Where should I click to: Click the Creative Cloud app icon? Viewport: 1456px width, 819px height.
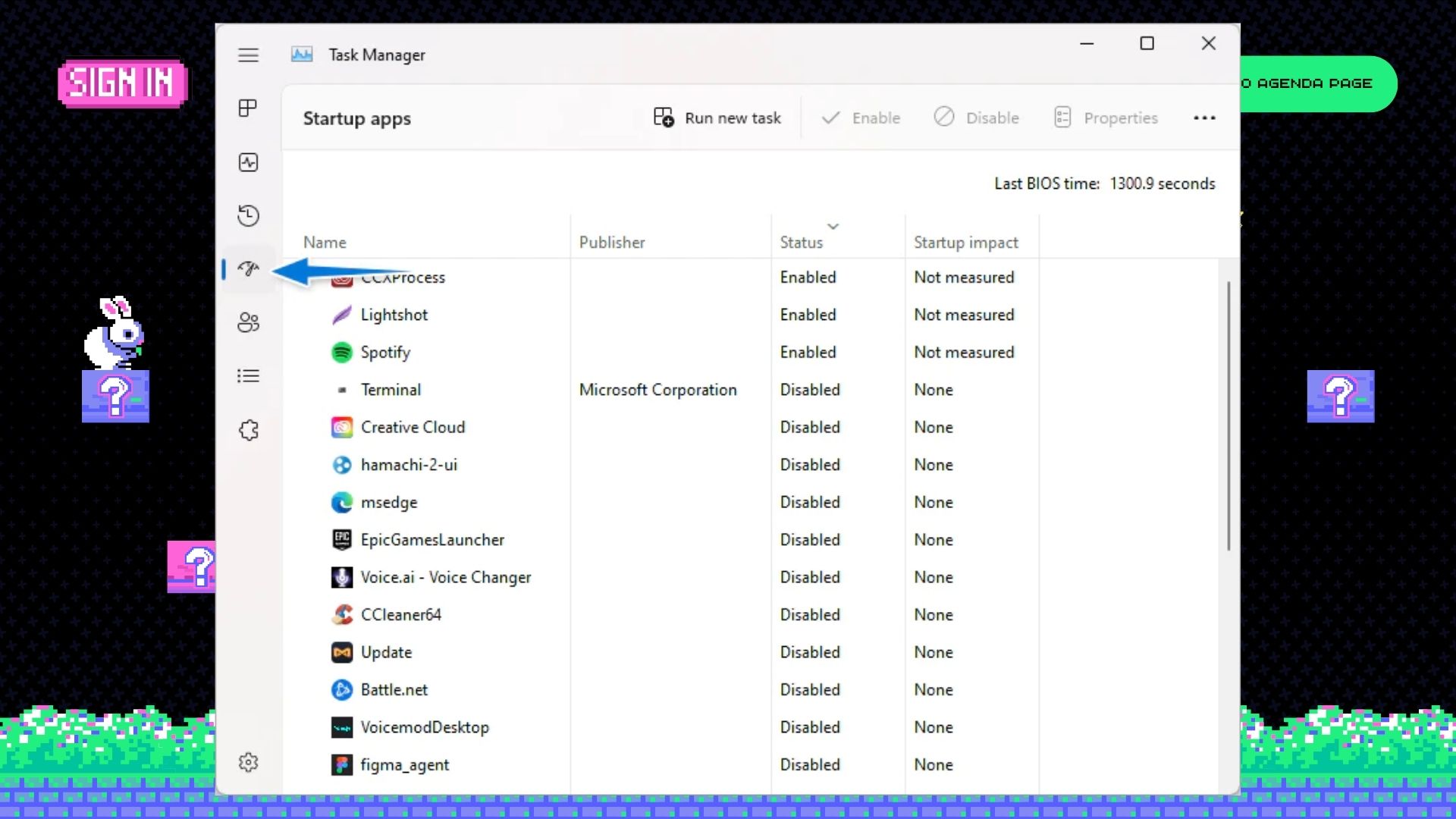pyautogui.click(x=342, y=427)
